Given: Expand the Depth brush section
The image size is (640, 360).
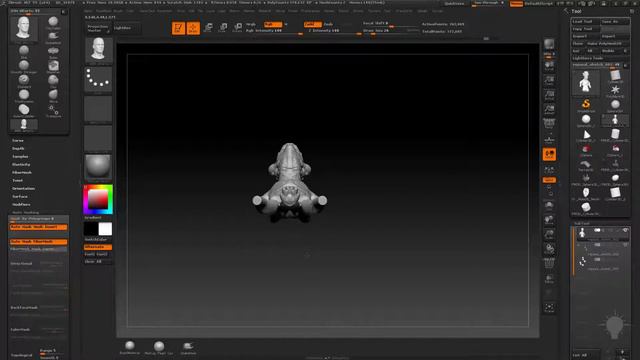Looking at the screenshot, I should (x=18, y=149).
